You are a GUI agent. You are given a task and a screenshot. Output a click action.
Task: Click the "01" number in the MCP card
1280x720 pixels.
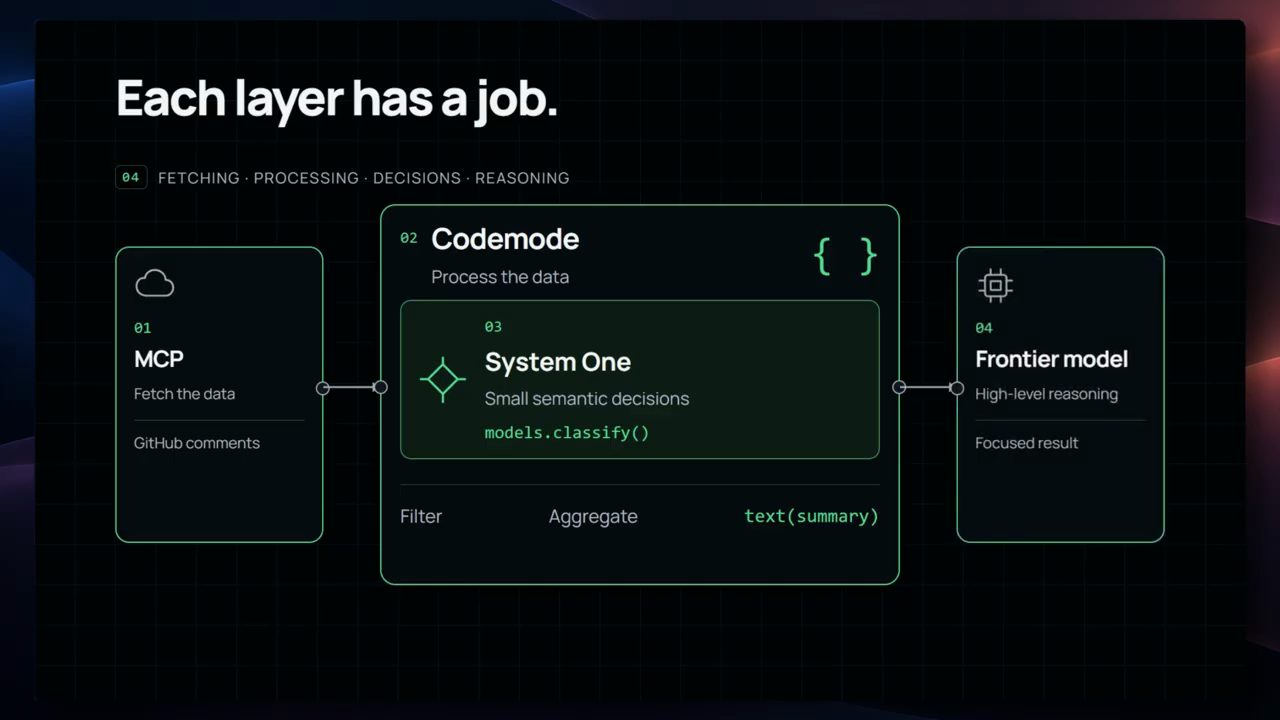(x=143, y=328)
